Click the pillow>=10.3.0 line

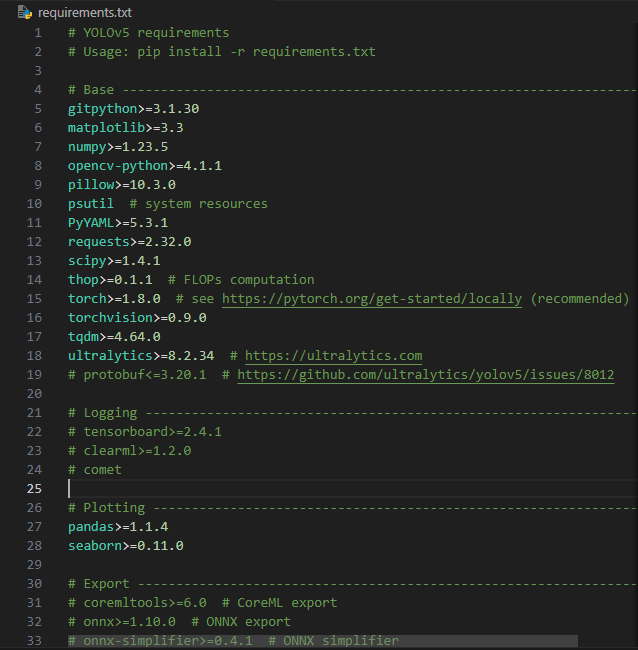coord(122,185)
